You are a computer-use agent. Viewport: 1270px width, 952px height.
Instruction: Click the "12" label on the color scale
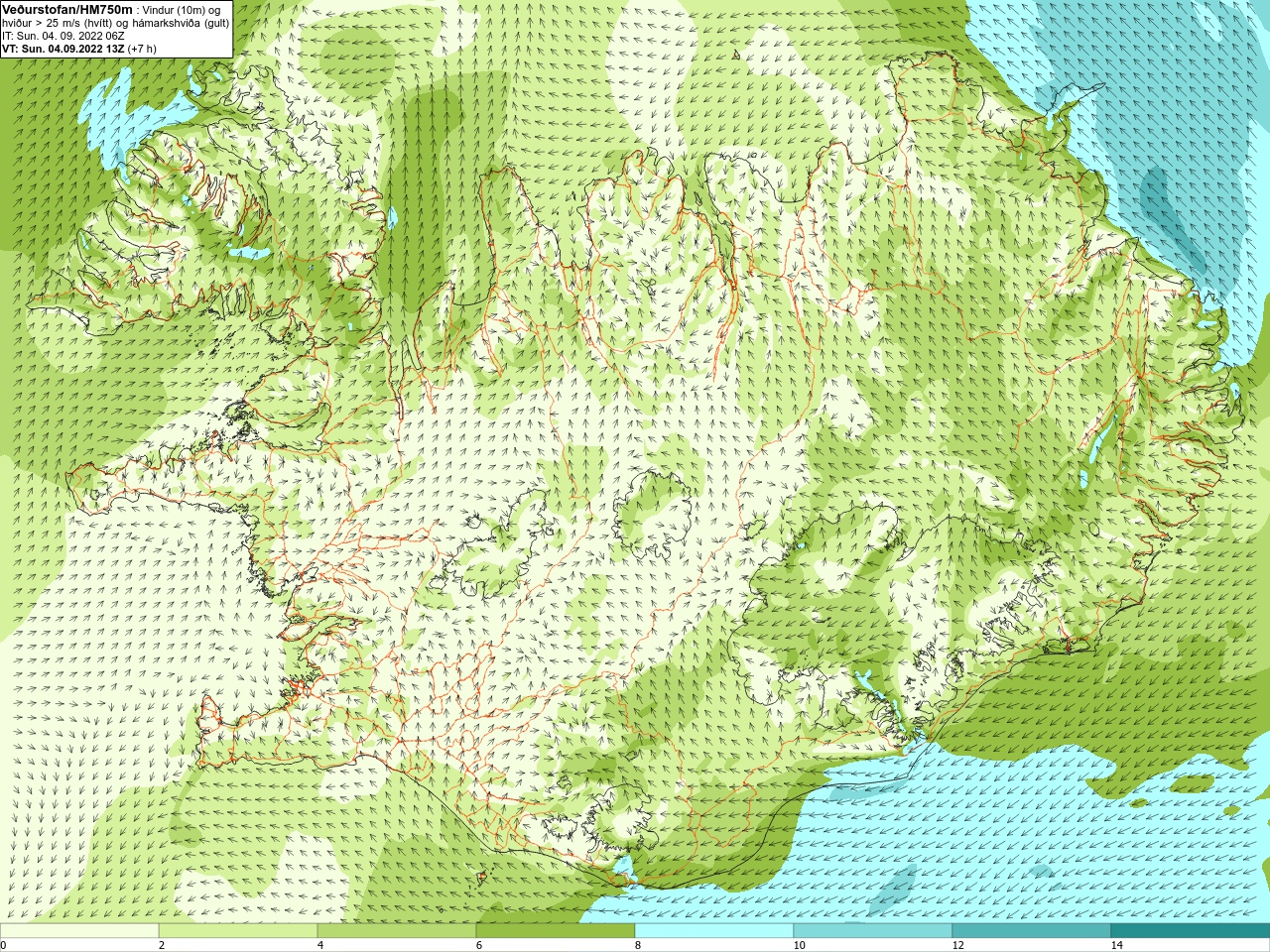point(957,945)
